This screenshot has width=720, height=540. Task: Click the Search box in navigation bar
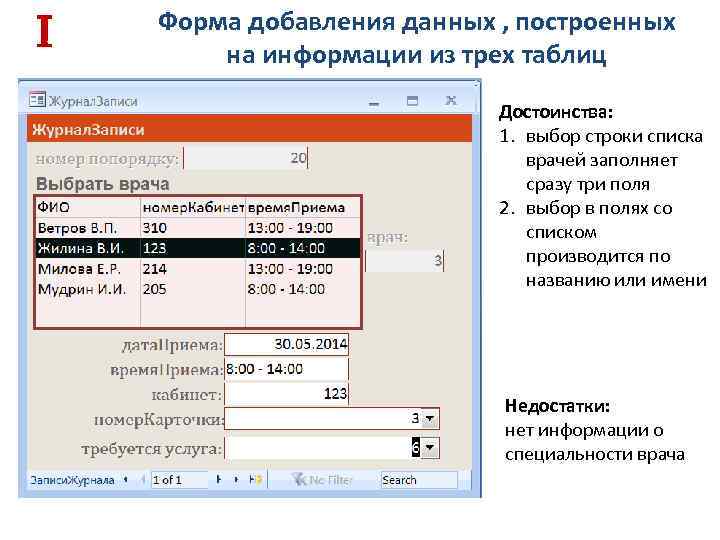click(419, 480)
